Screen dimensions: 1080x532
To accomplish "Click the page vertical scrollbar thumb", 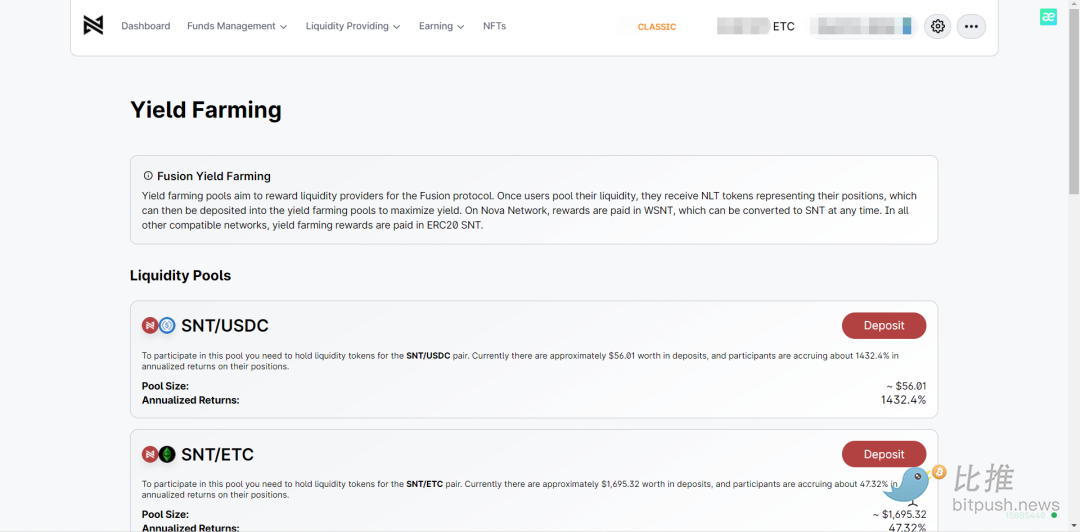I will click(x=1074, y=99).
